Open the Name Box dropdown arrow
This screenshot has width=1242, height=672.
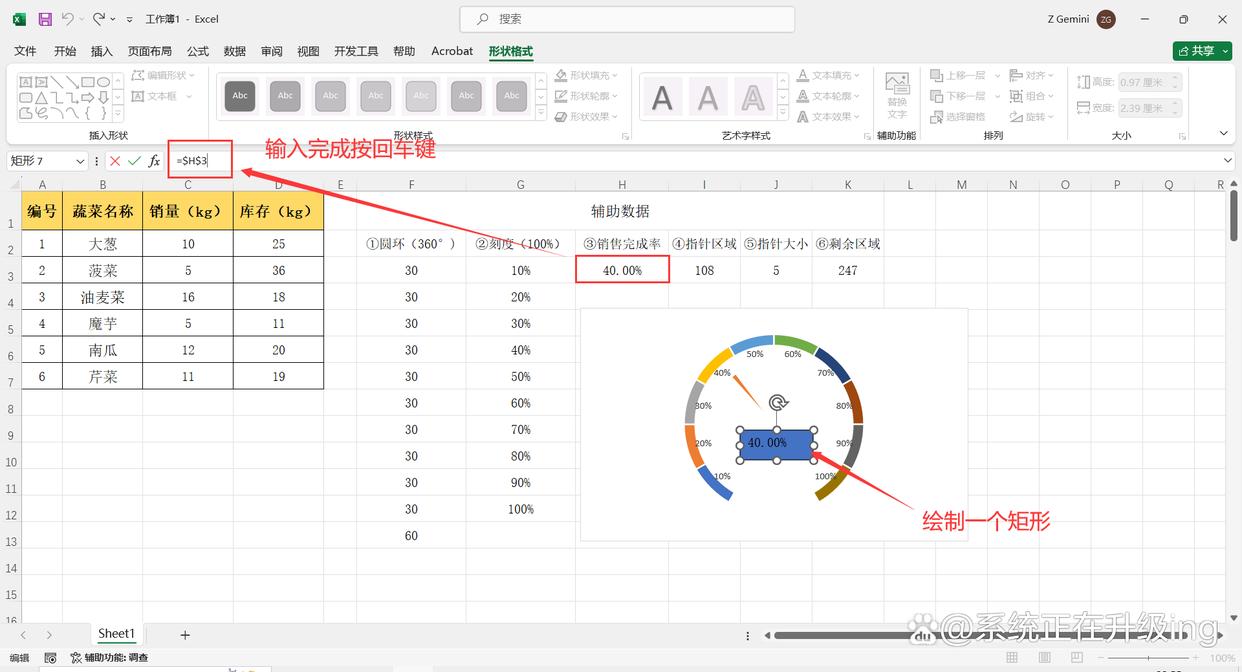[x=80, y=161]
